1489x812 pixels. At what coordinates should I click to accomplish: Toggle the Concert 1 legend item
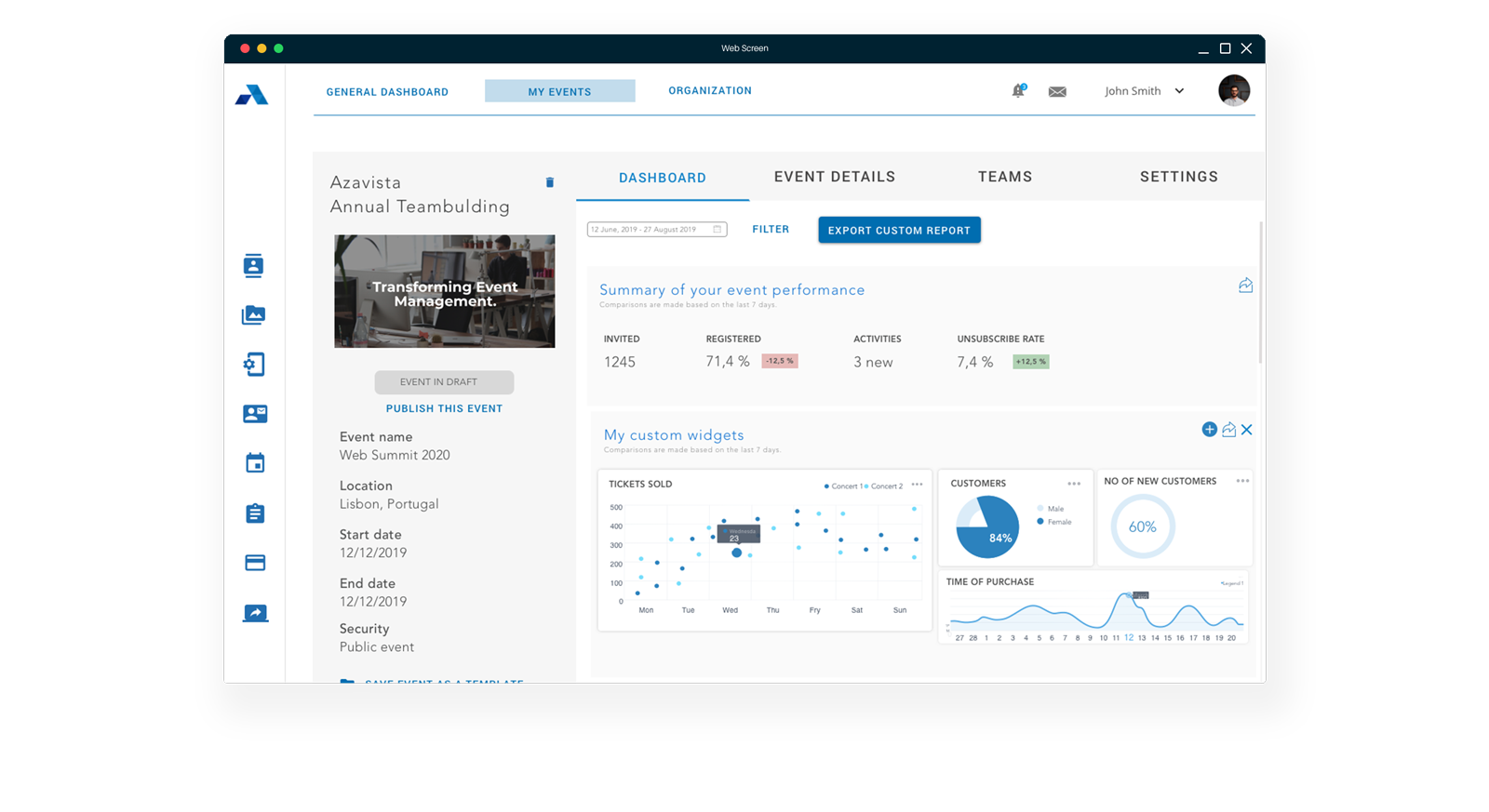844,486
